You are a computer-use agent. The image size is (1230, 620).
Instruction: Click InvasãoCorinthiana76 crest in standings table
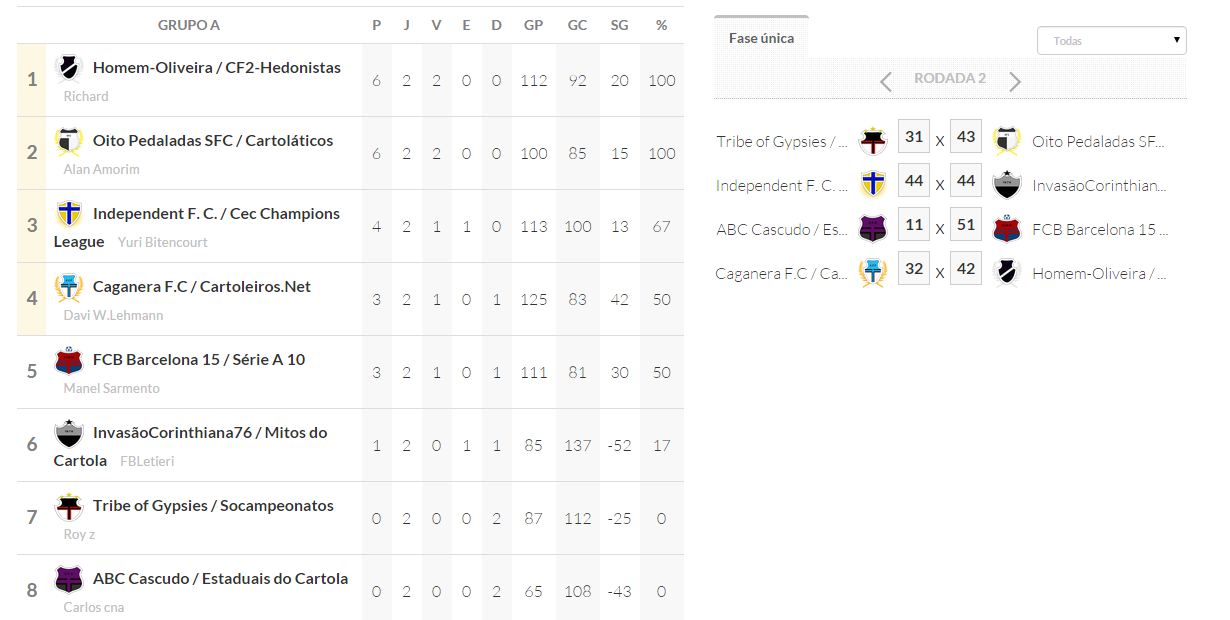pos(69,433)
